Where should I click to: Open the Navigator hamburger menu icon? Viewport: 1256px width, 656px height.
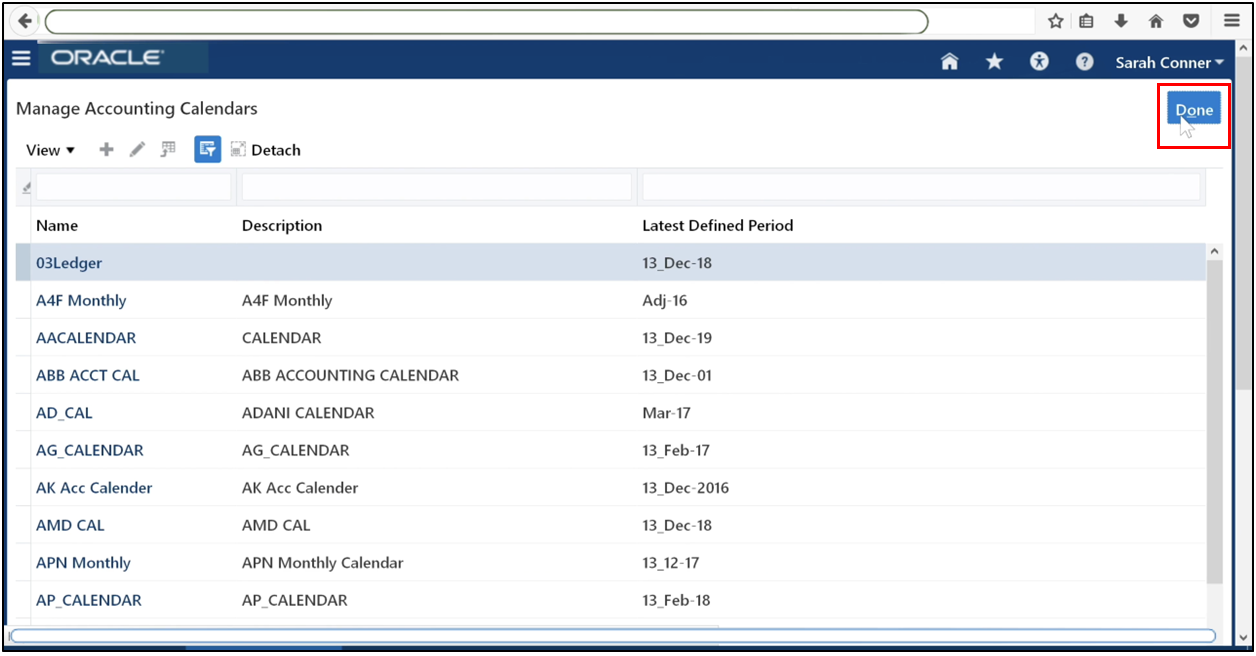[21, 58]
